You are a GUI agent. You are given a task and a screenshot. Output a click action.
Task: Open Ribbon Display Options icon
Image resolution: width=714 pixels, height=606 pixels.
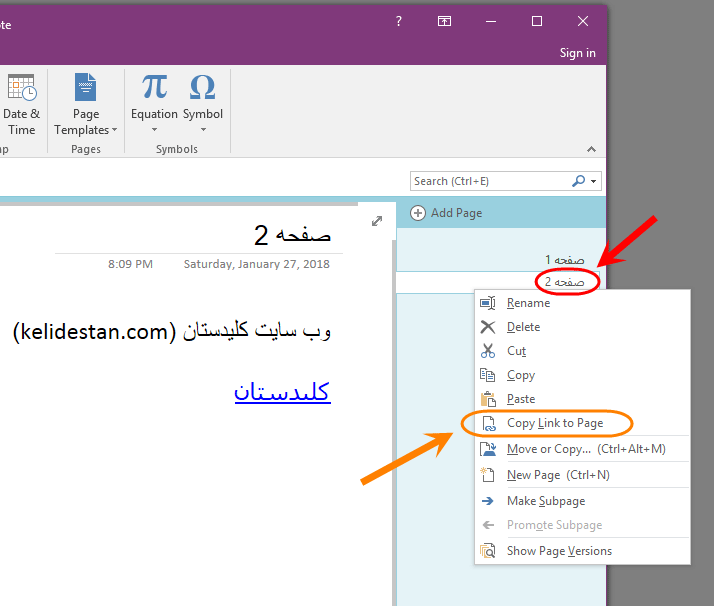pyautogui.click(x=444, y=21)
